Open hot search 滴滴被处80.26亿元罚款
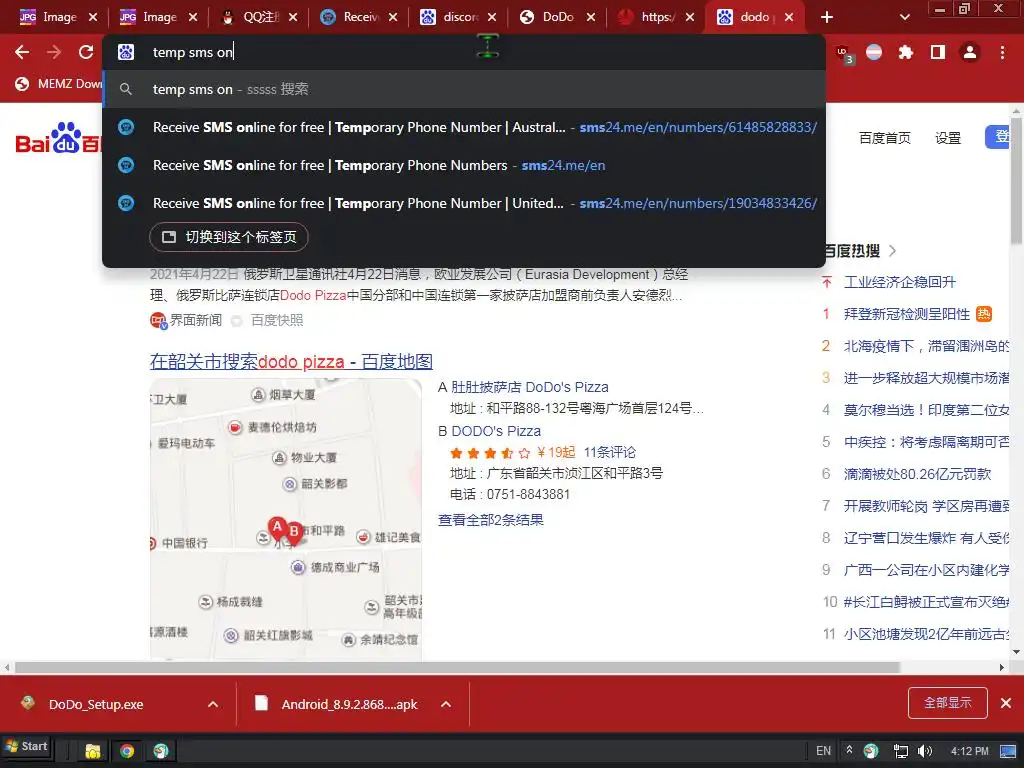1024x768 pixels. click(918, 474)
